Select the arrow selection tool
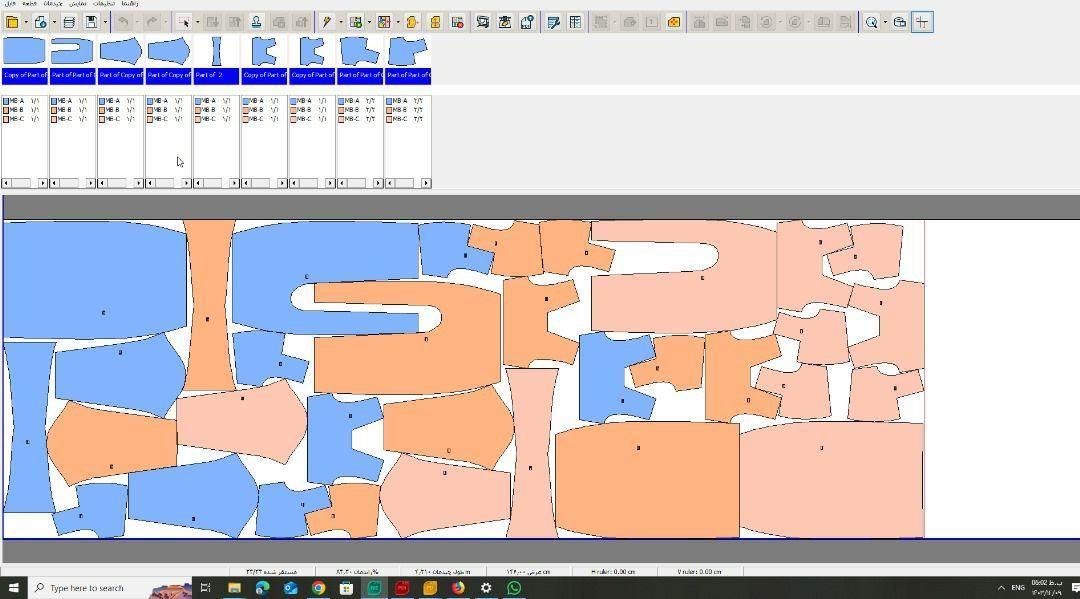 [x=183, y=22]
